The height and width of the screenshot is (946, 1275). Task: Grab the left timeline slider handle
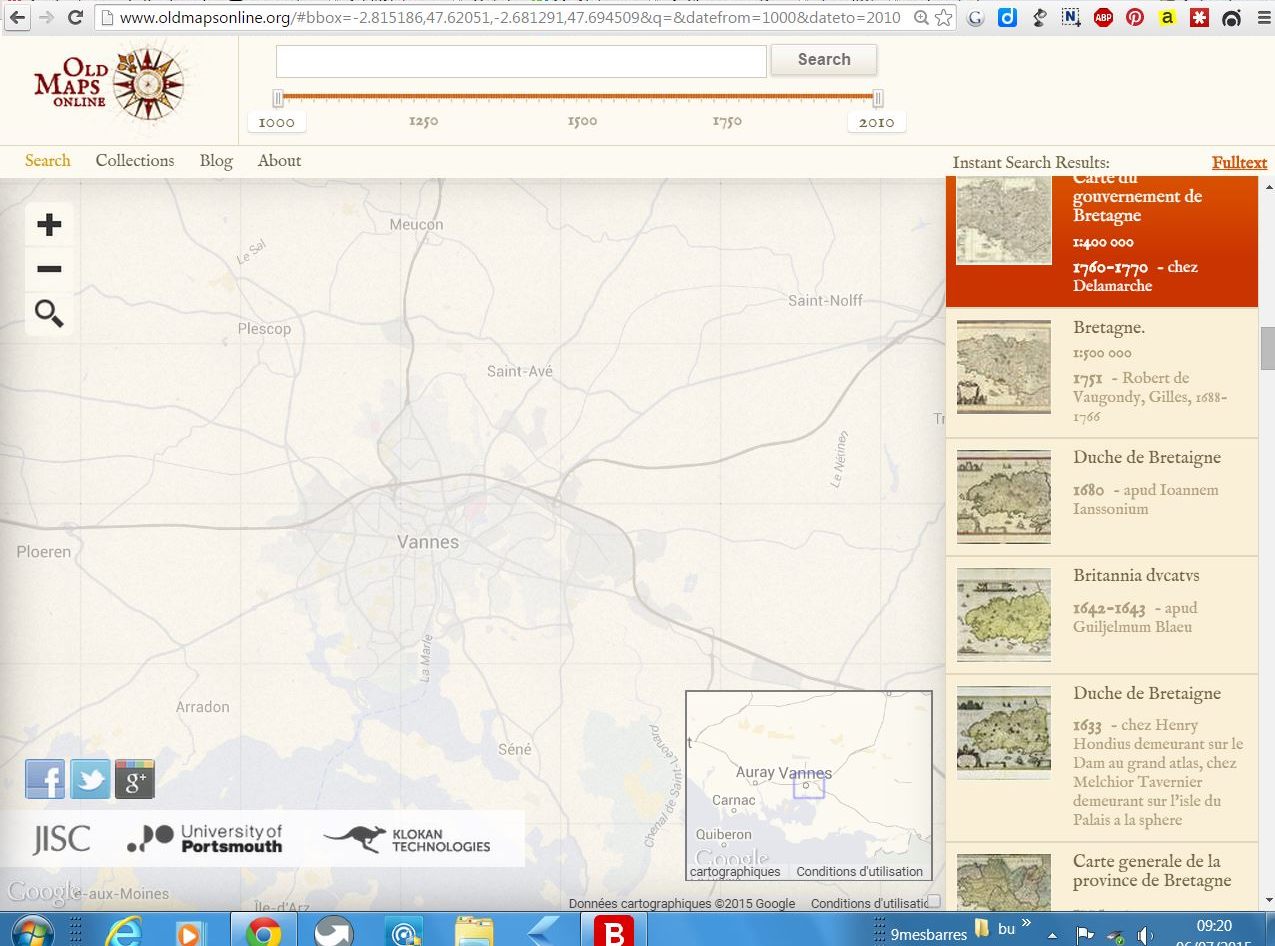tap(278, 98)
